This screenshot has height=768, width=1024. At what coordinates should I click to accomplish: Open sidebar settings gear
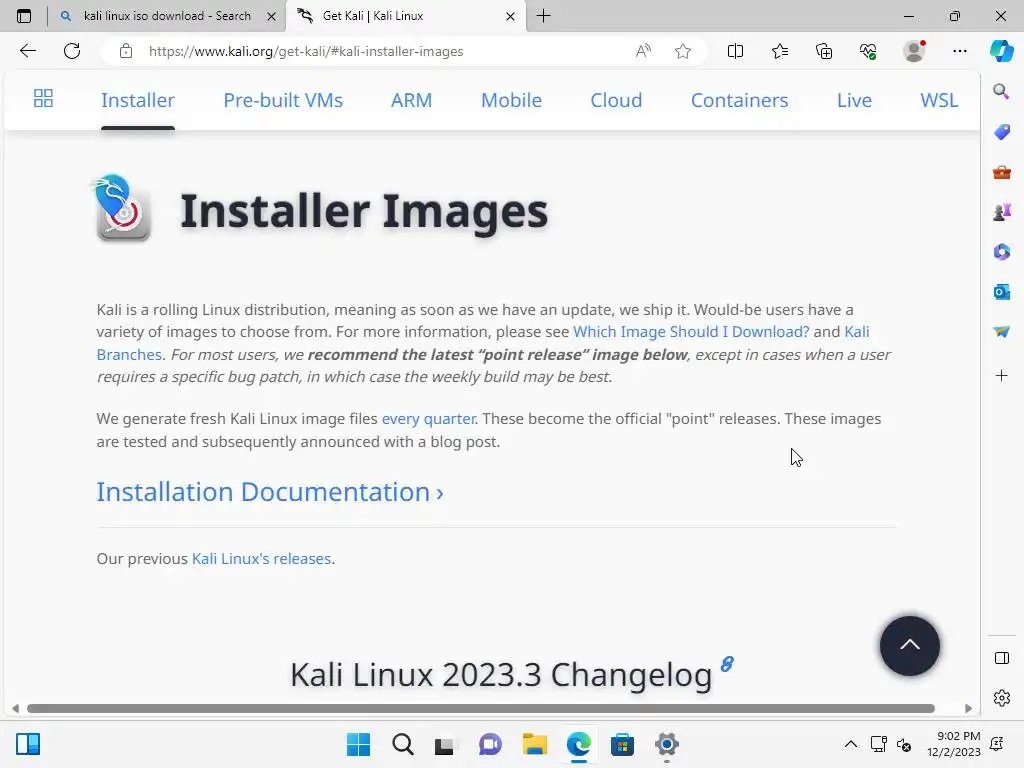1001,698
